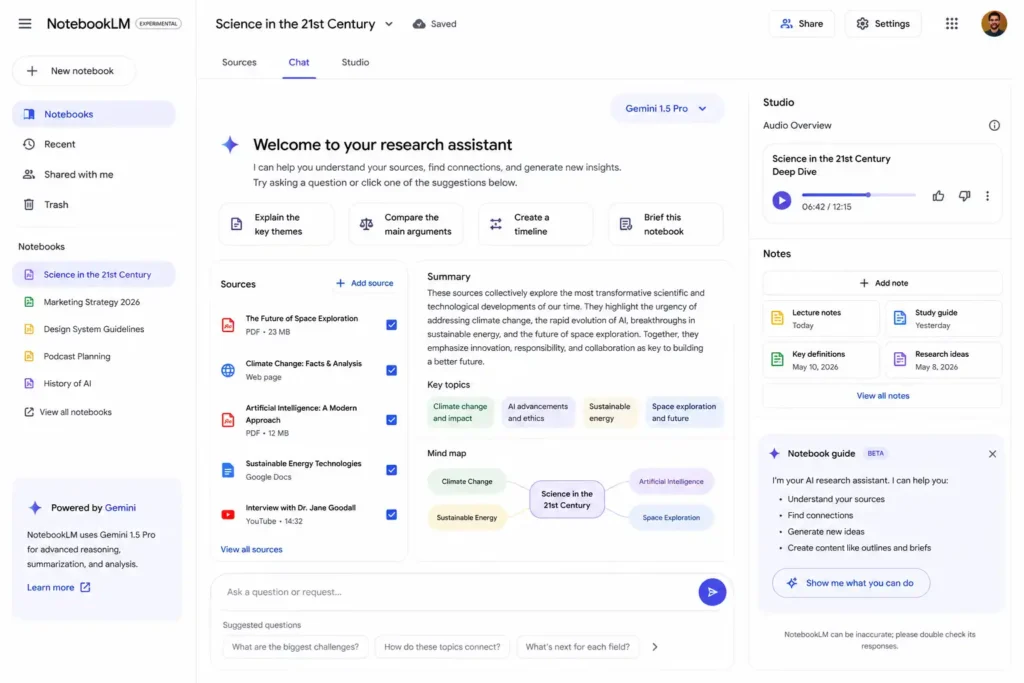
Task: Uncheck The Future of Space Exploration source
Action: click(x=391, y=325)
